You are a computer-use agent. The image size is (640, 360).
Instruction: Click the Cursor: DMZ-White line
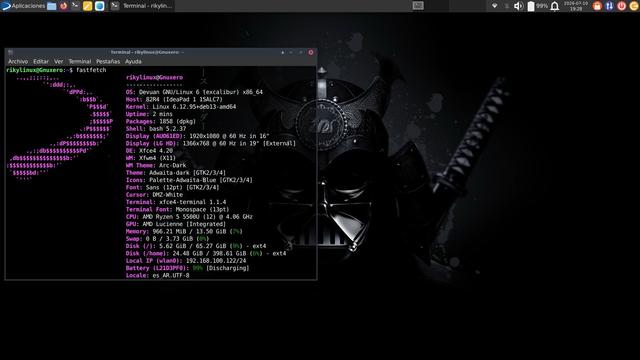(154, 195)
